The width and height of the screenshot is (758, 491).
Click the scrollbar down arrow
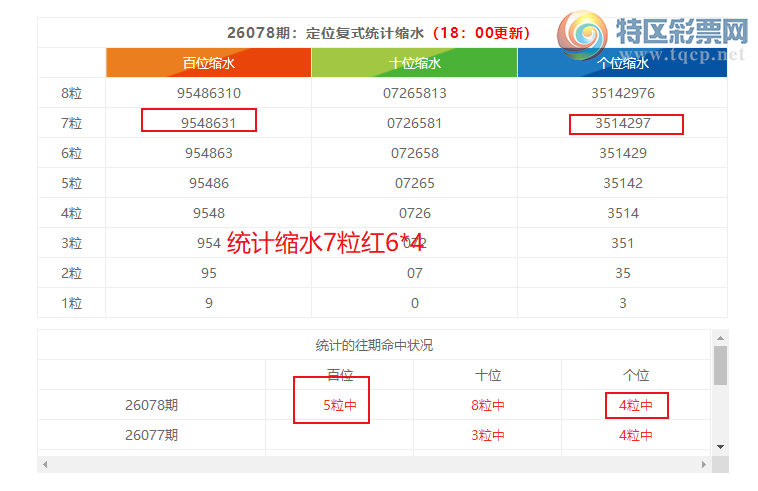coord(720,447)
